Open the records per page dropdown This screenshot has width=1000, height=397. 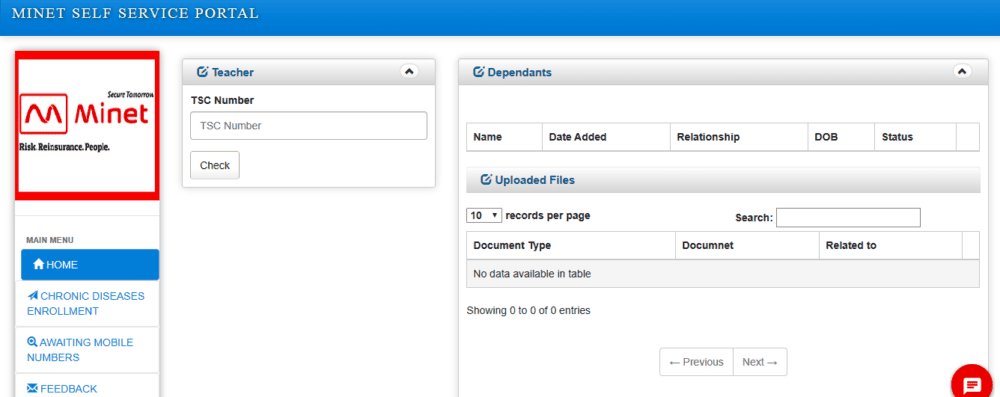click(x=485, y=216)
